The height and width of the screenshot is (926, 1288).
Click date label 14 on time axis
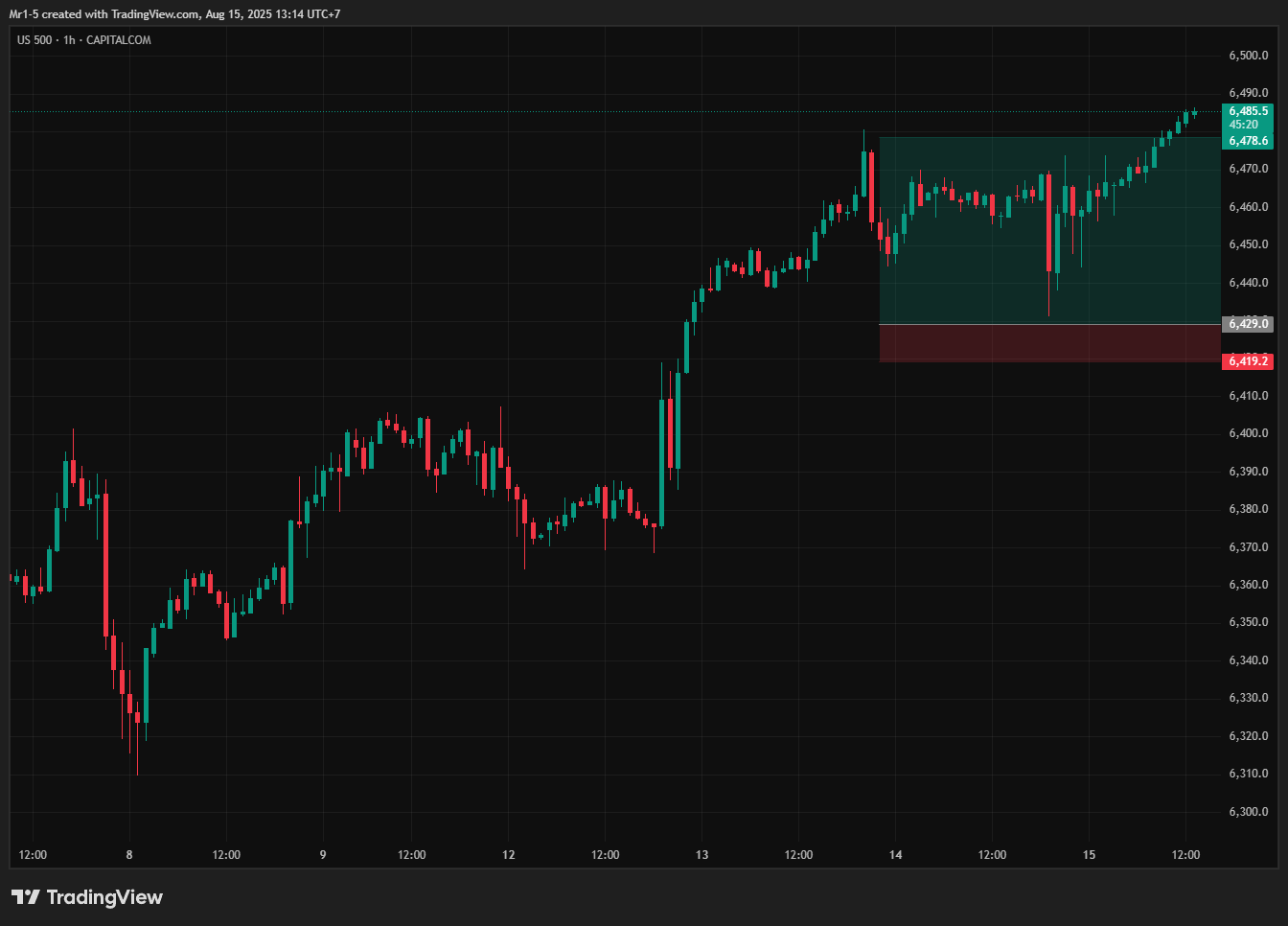coord(896,855)
